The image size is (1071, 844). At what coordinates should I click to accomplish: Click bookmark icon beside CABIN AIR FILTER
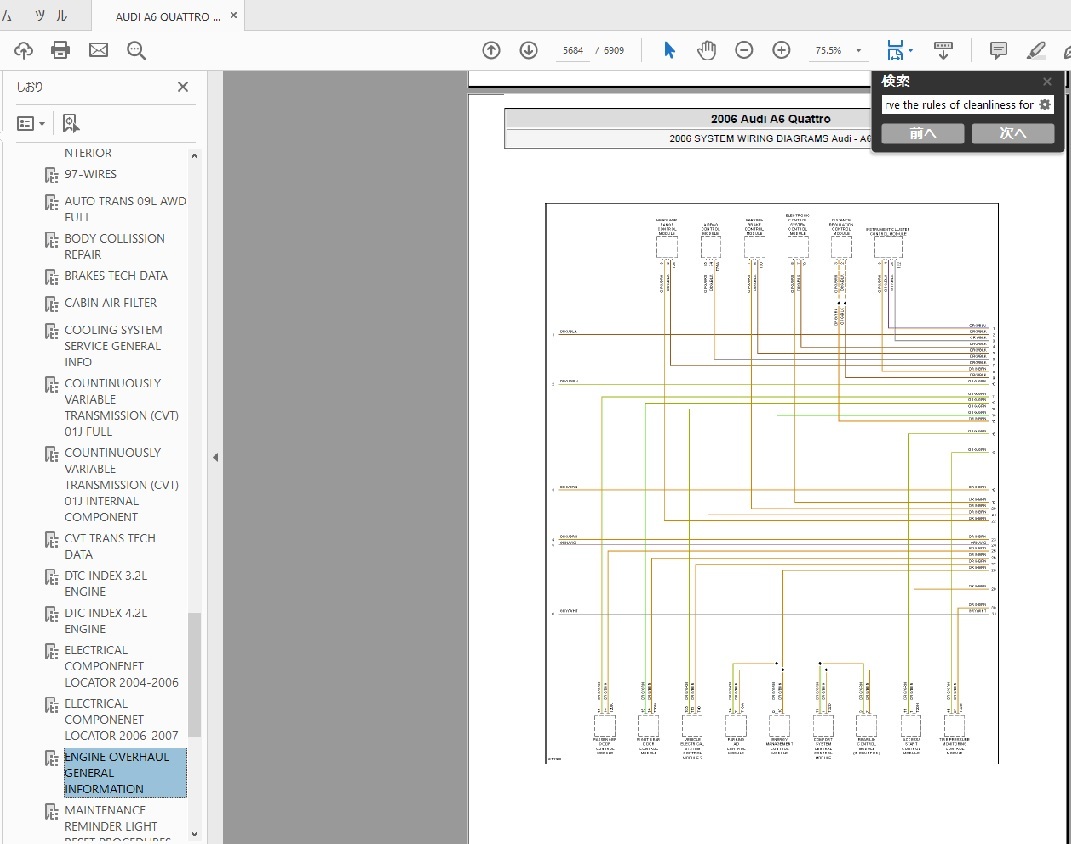[x=52, y=304]
